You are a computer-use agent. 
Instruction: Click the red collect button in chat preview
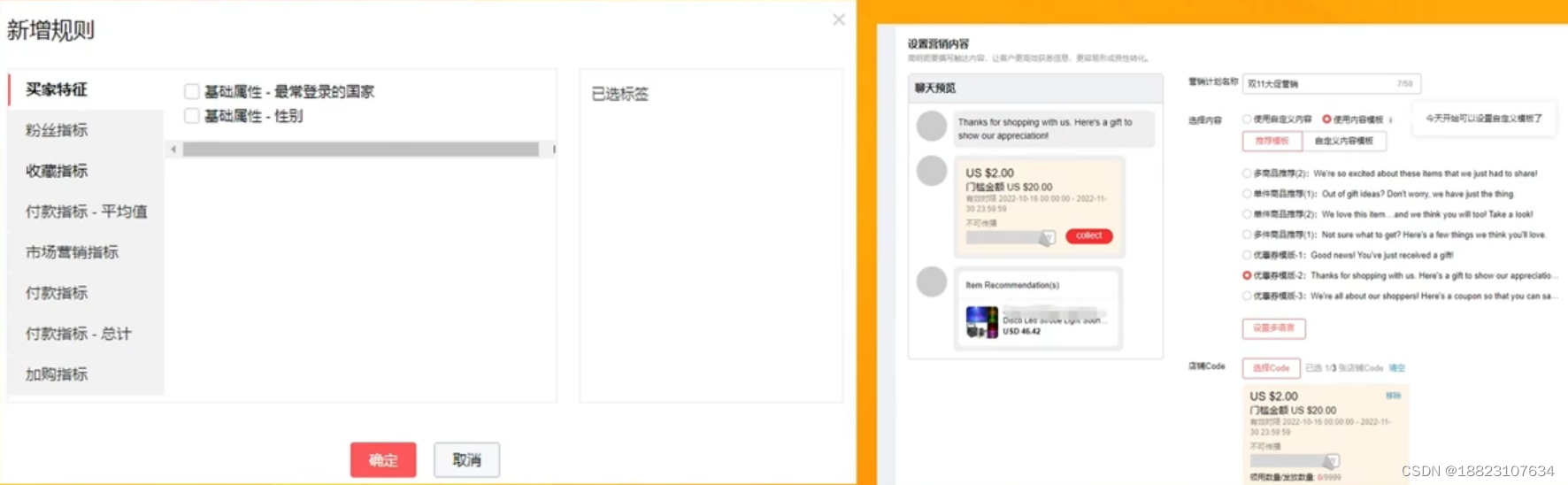click(x=1088, y=235)
